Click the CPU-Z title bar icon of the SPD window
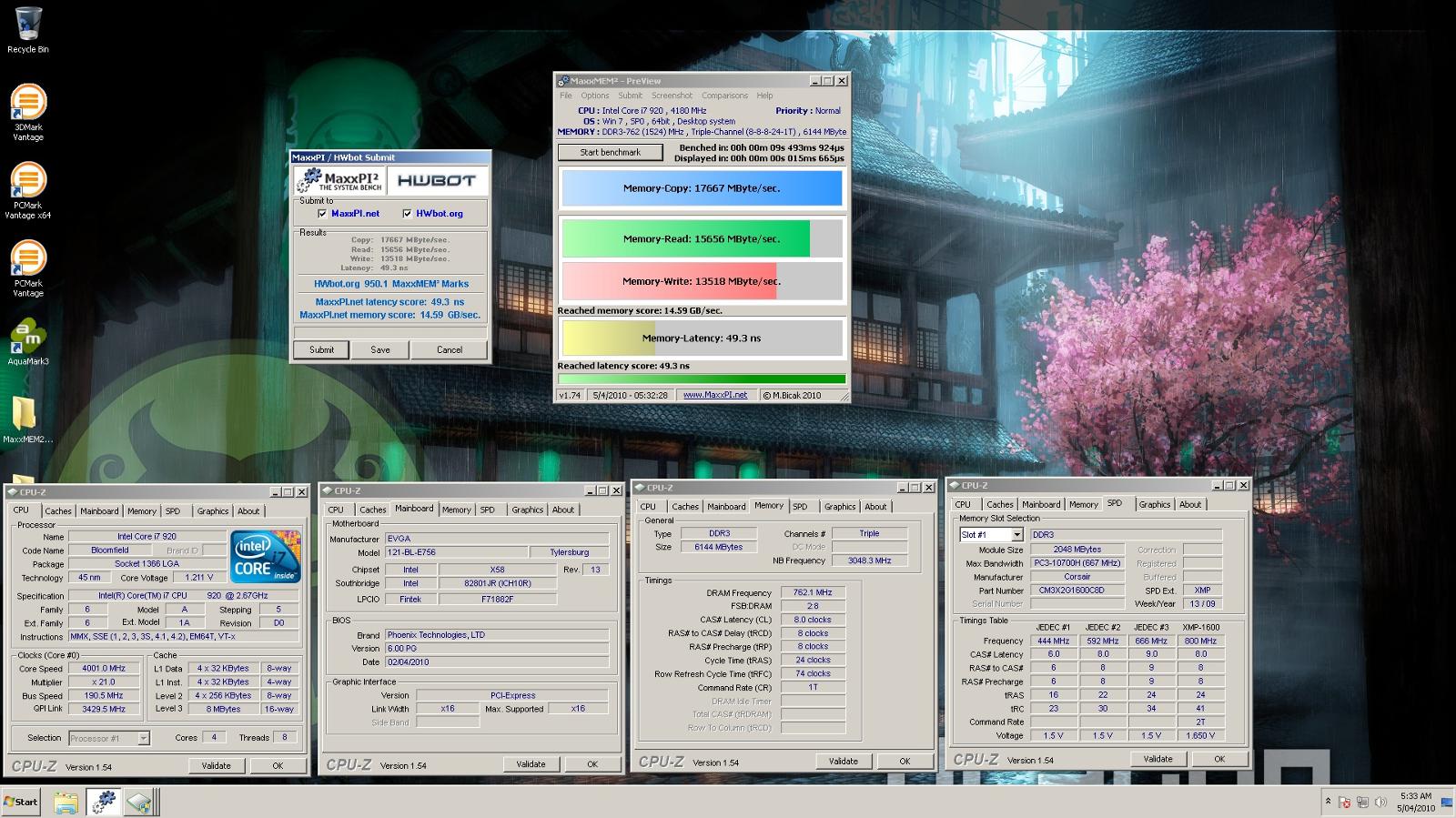The image size is (1456, 818). 955,486
